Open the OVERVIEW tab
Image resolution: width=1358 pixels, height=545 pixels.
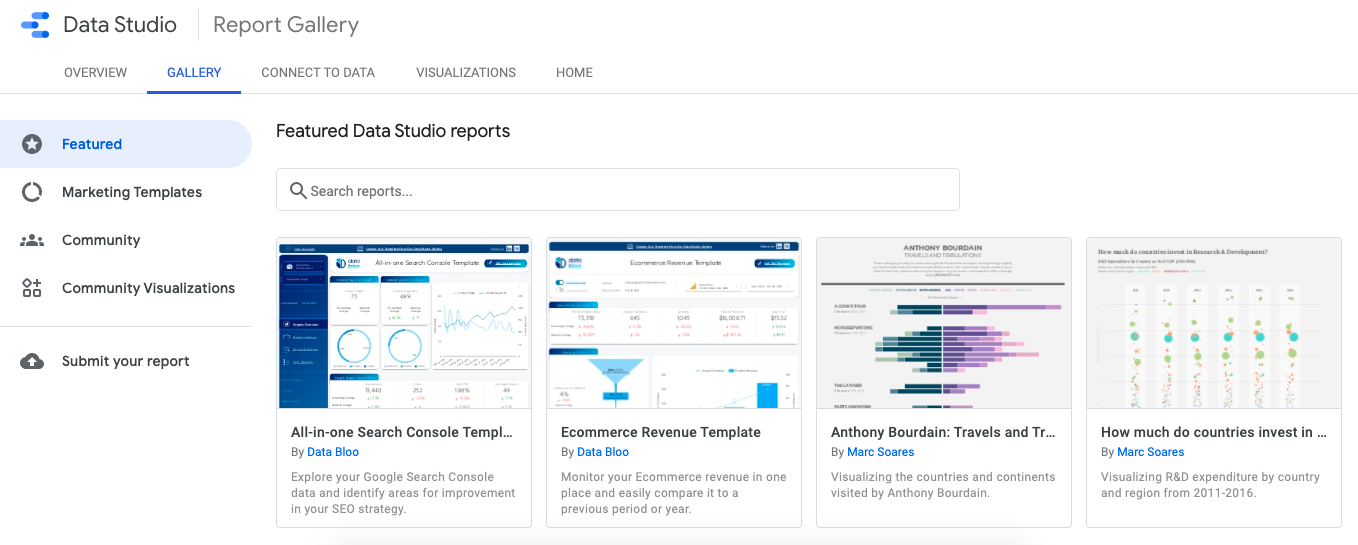coord(96,73)
